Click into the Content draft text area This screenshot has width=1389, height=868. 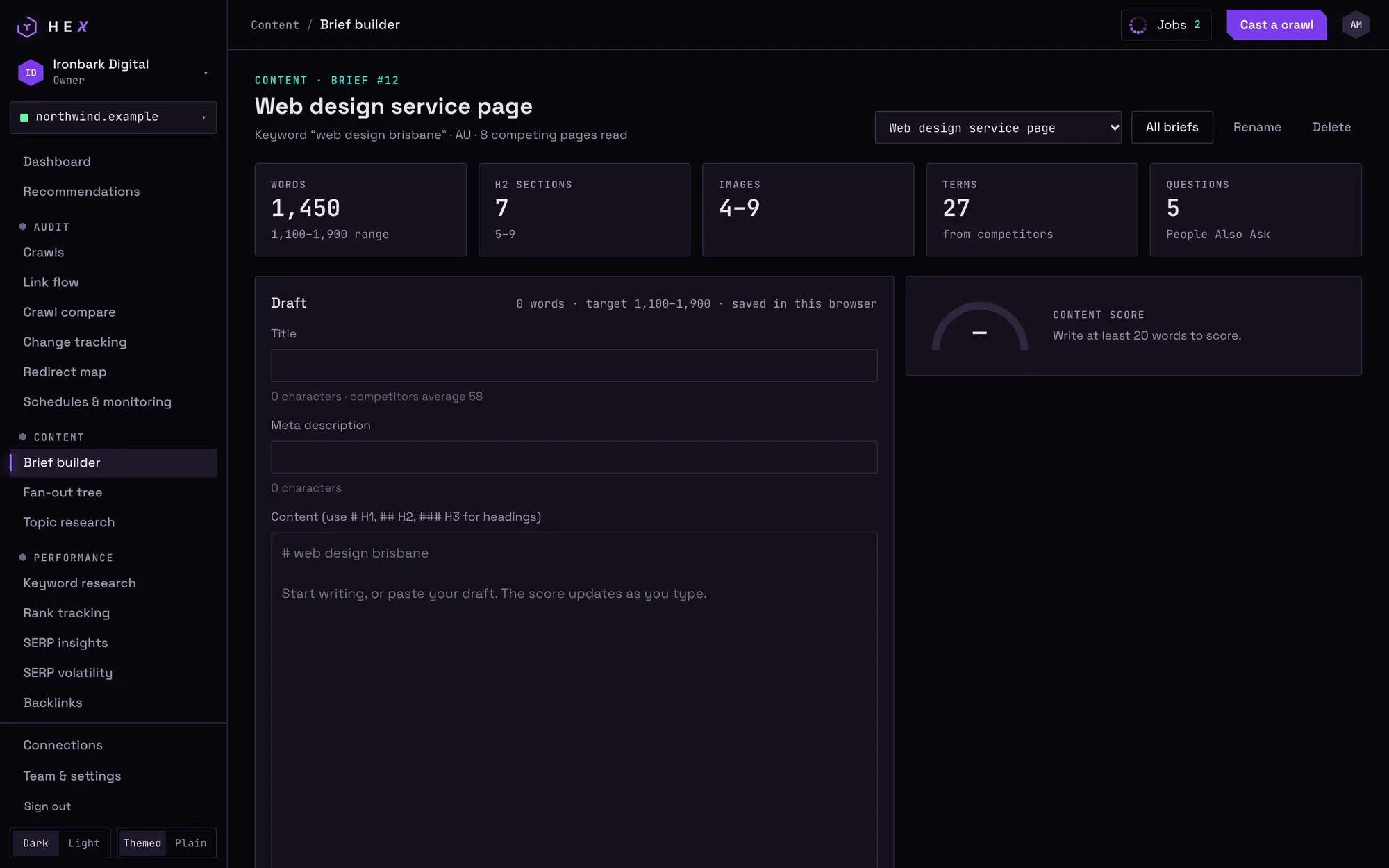[x=574, y=700]
